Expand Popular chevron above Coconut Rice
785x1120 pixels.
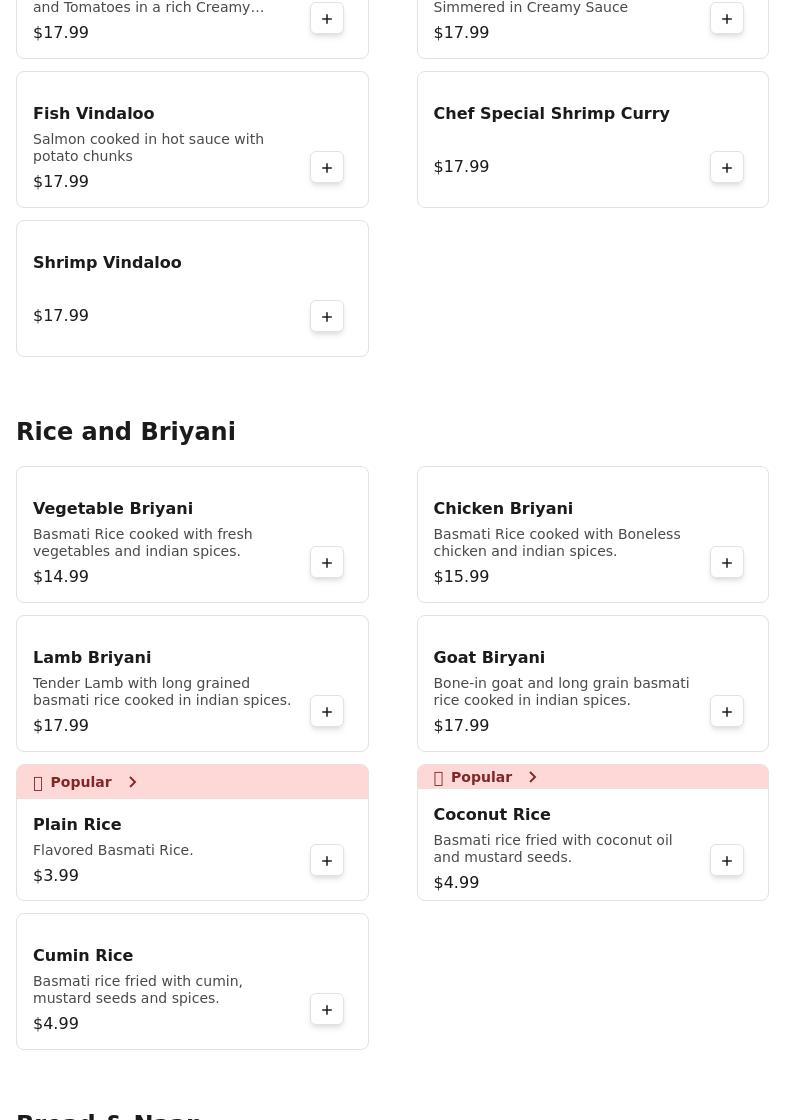tap(532, 777)
